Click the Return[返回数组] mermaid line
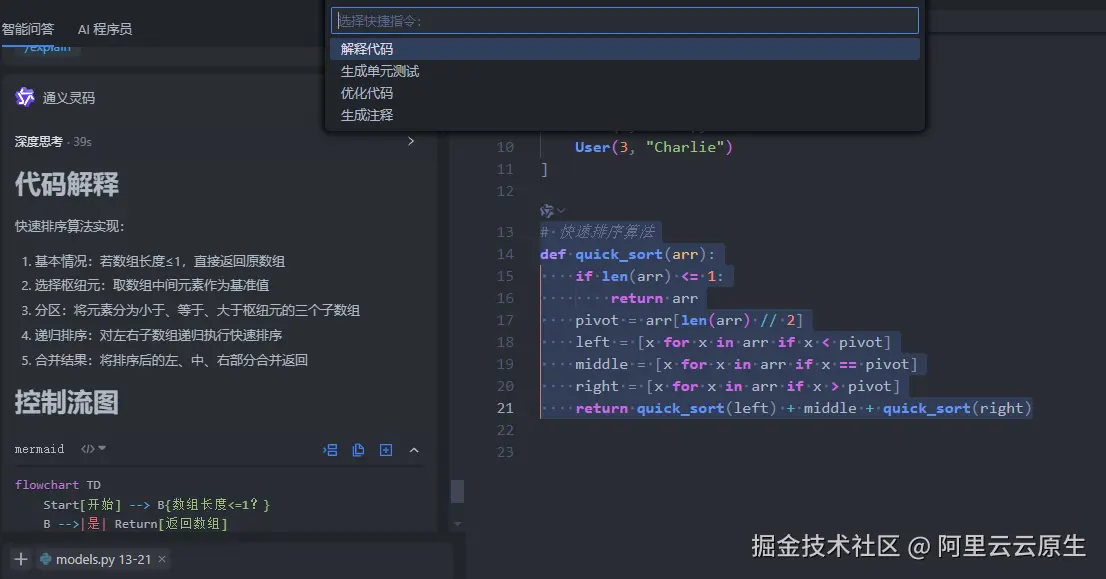Image resolution: width=1106 pixels, height=579 pixels. [x=135, y=524]
